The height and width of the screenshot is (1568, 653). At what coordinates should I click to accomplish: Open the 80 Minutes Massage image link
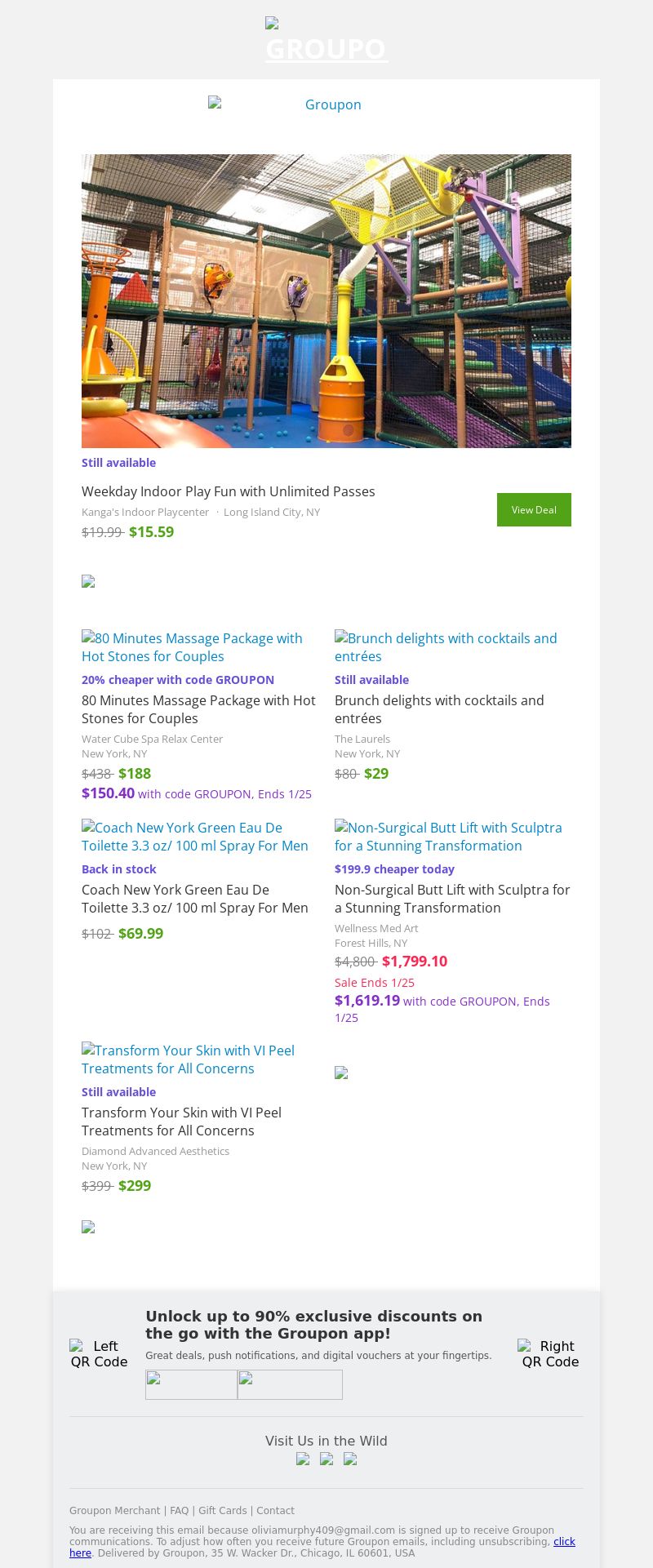coord(192,647)
